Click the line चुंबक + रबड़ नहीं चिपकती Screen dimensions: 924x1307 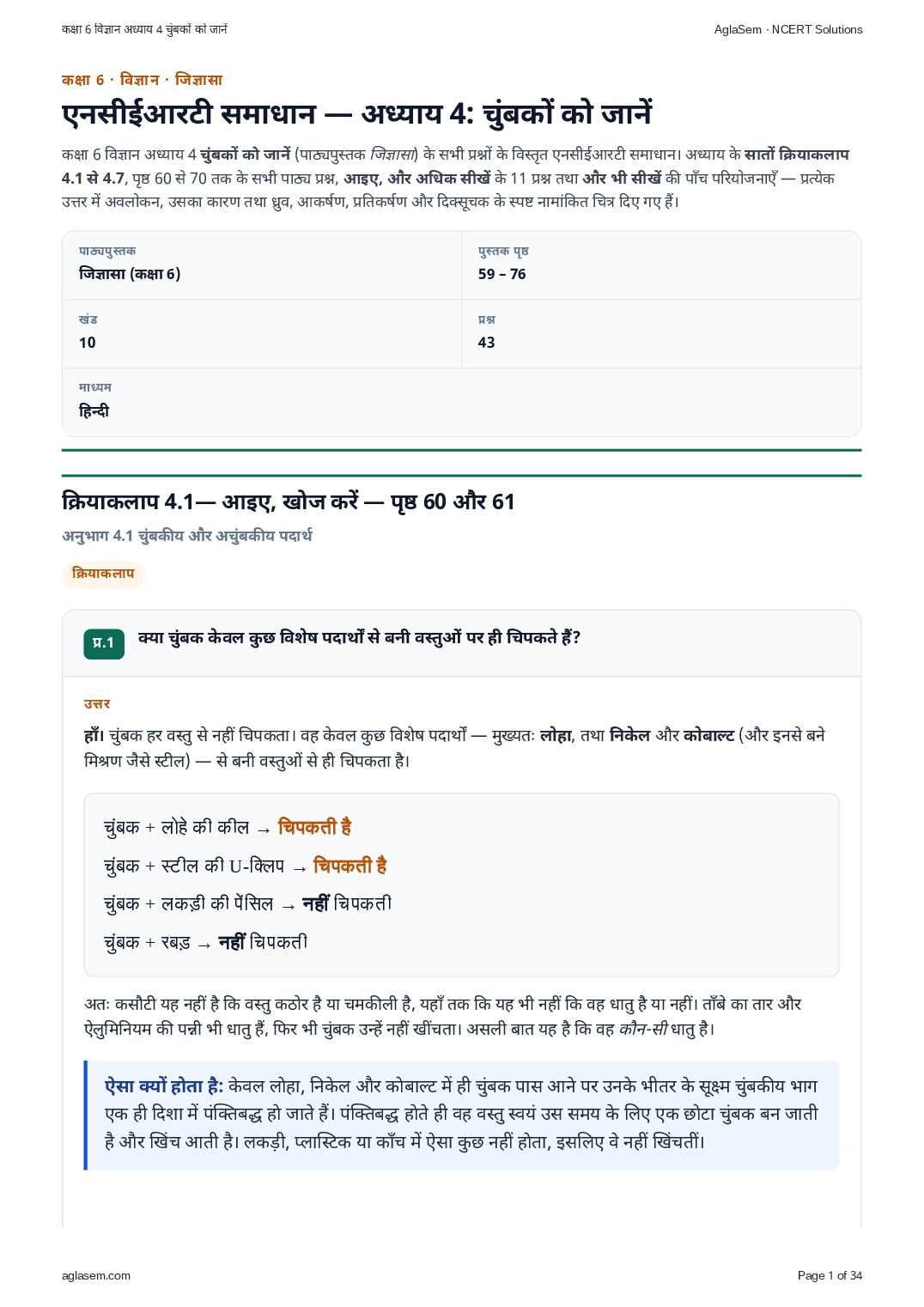[x=205, y=942]
